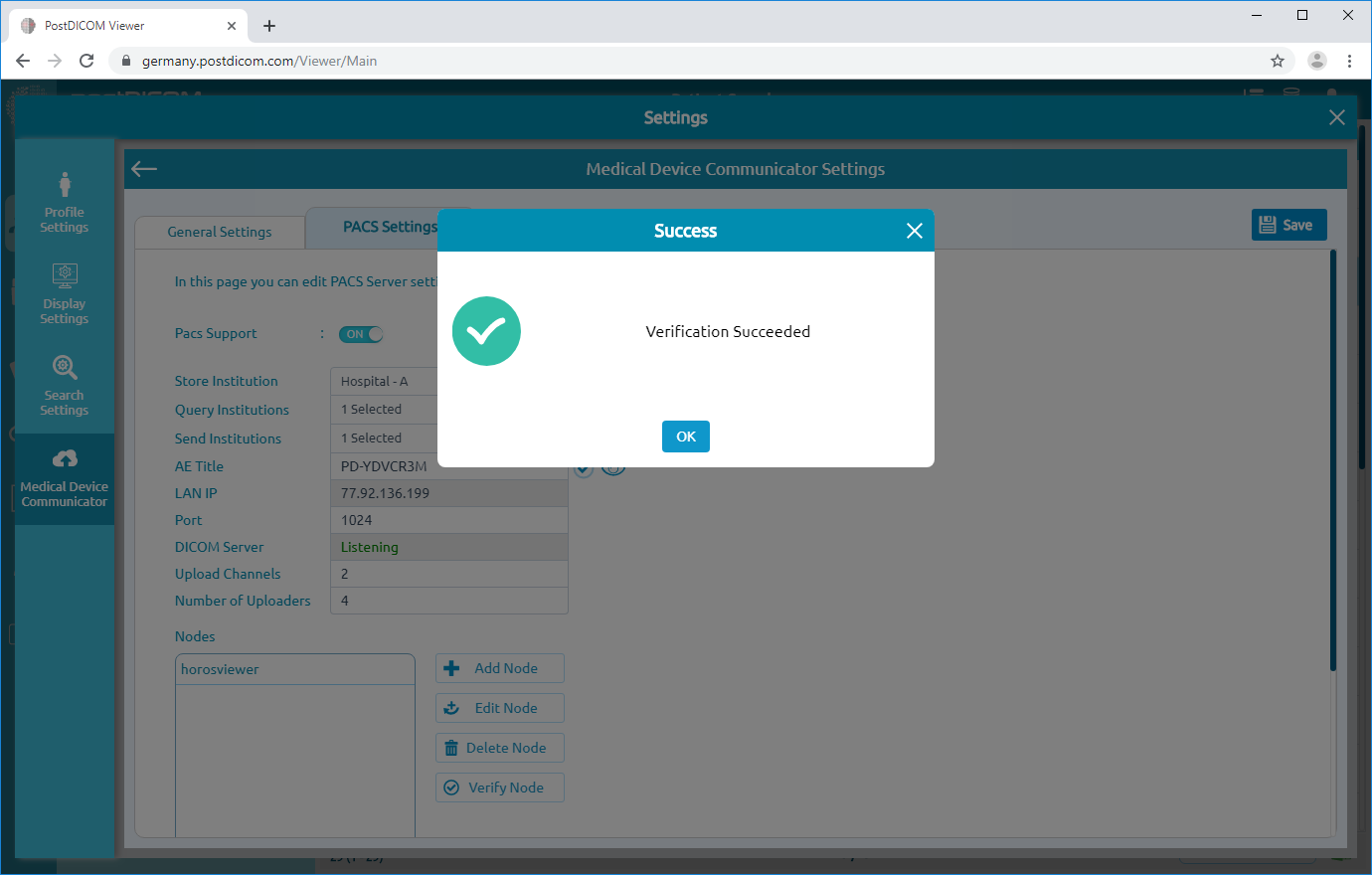Click OK in the Success dialog
Viewport: 1372px width, 875px height.
pyautogui.click(x=686, y=437)
